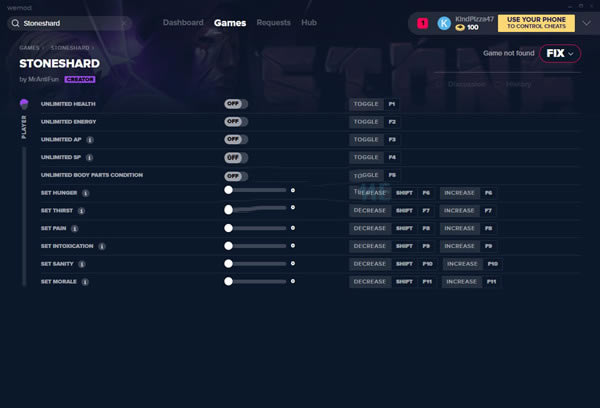
Task: Click the GAMES breadcrumb link
Action: coord(30,48)
